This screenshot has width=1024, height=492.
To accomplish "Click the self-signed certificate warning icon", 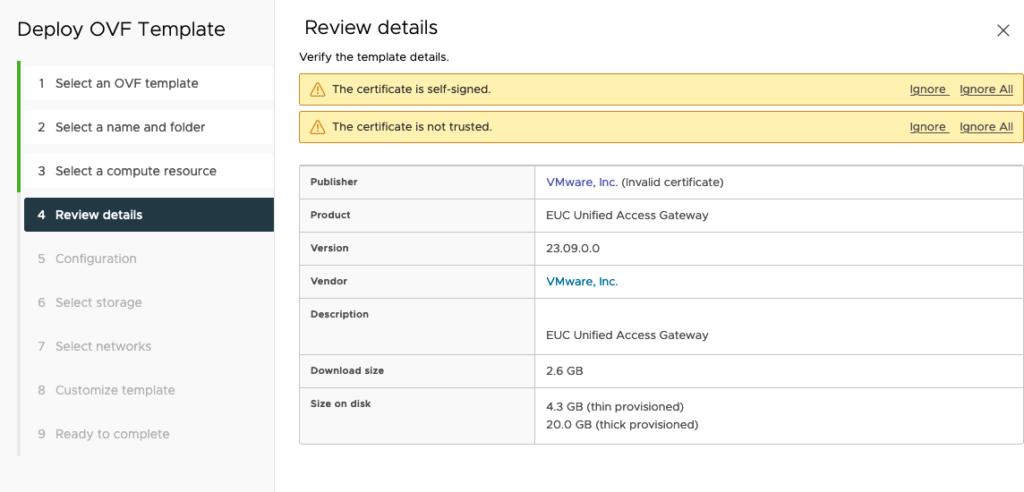I will [317, 90].
